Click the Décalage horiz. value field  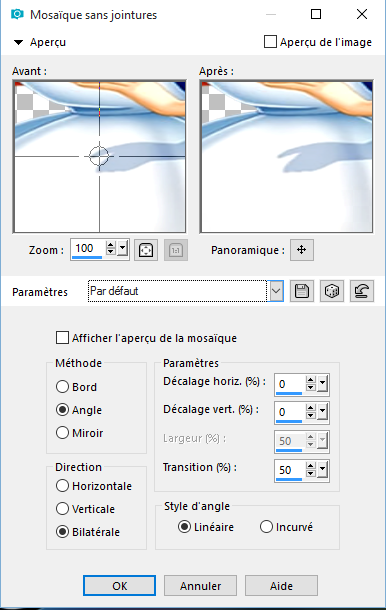point(290,384)
